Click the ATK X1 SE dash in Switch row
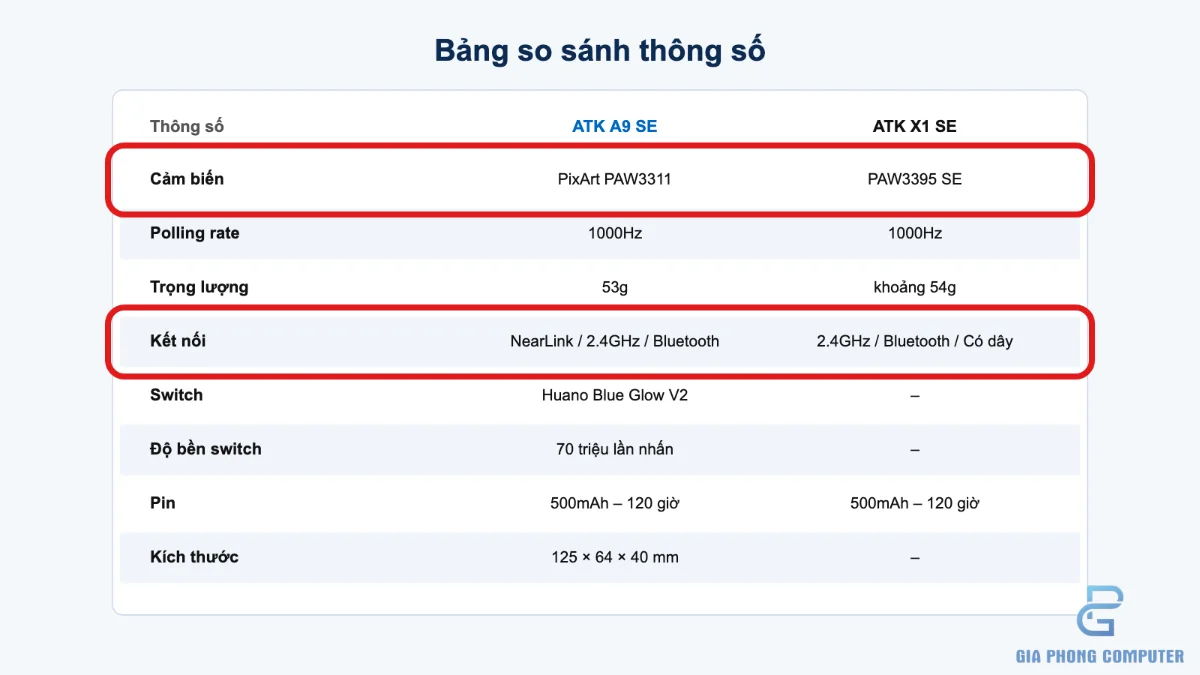The height and width of the screenshot is (675, 1200). coord(915,396)
